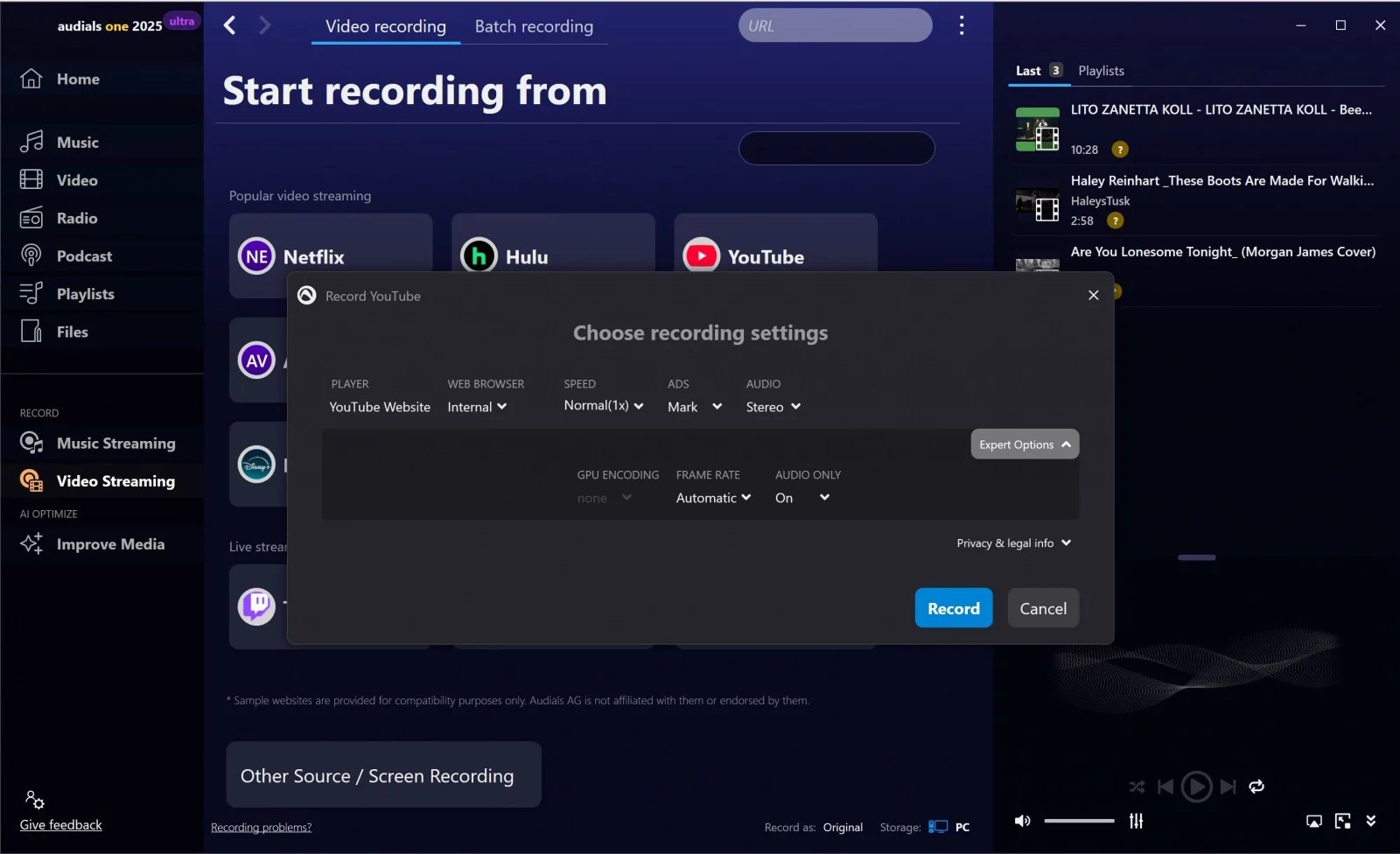
Task: Open the Frame Rate dropdown
Action: pyautogui.click(x=712, y=497)
